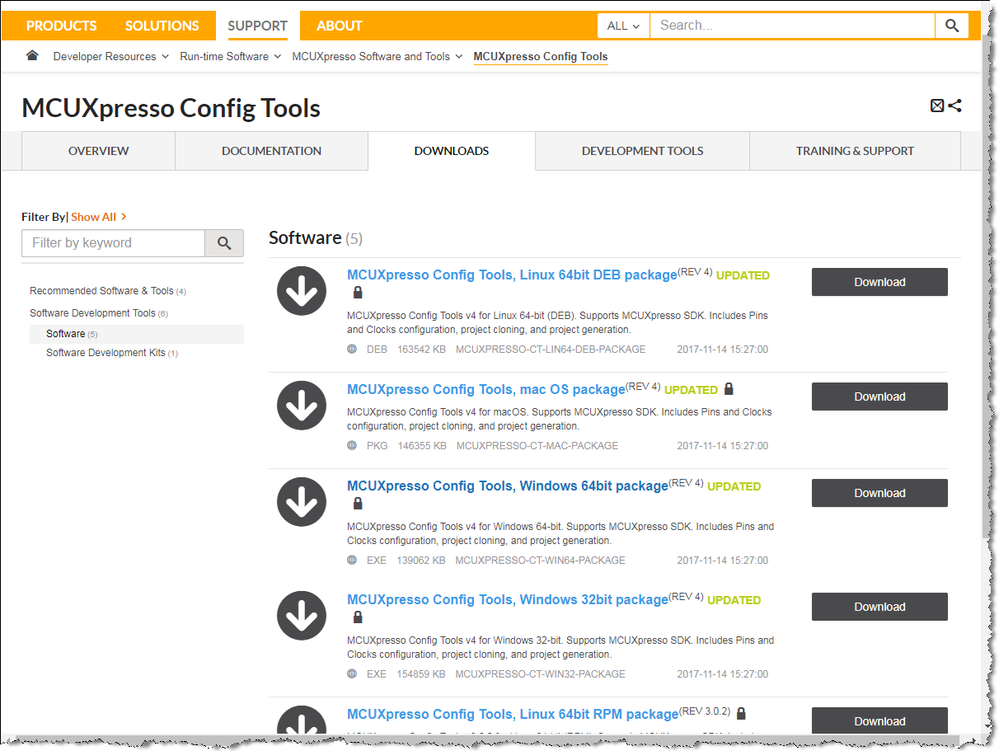Select Software Development Tools filter
The height and width of the screenshot is (751, 999).
pyautogui.click(x=98, y=313)
